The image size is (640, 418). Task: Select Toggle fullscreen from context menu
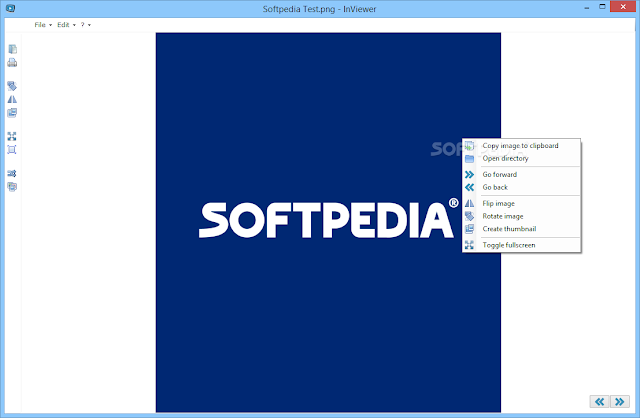521,245
